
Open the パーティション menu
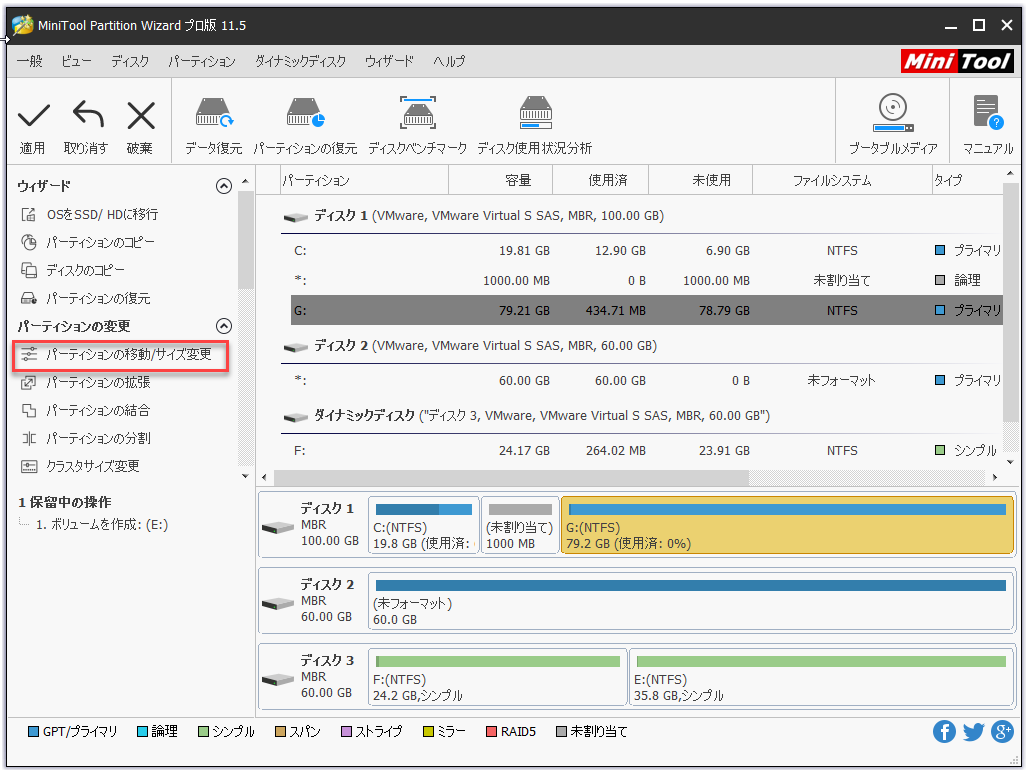[201, 62]
